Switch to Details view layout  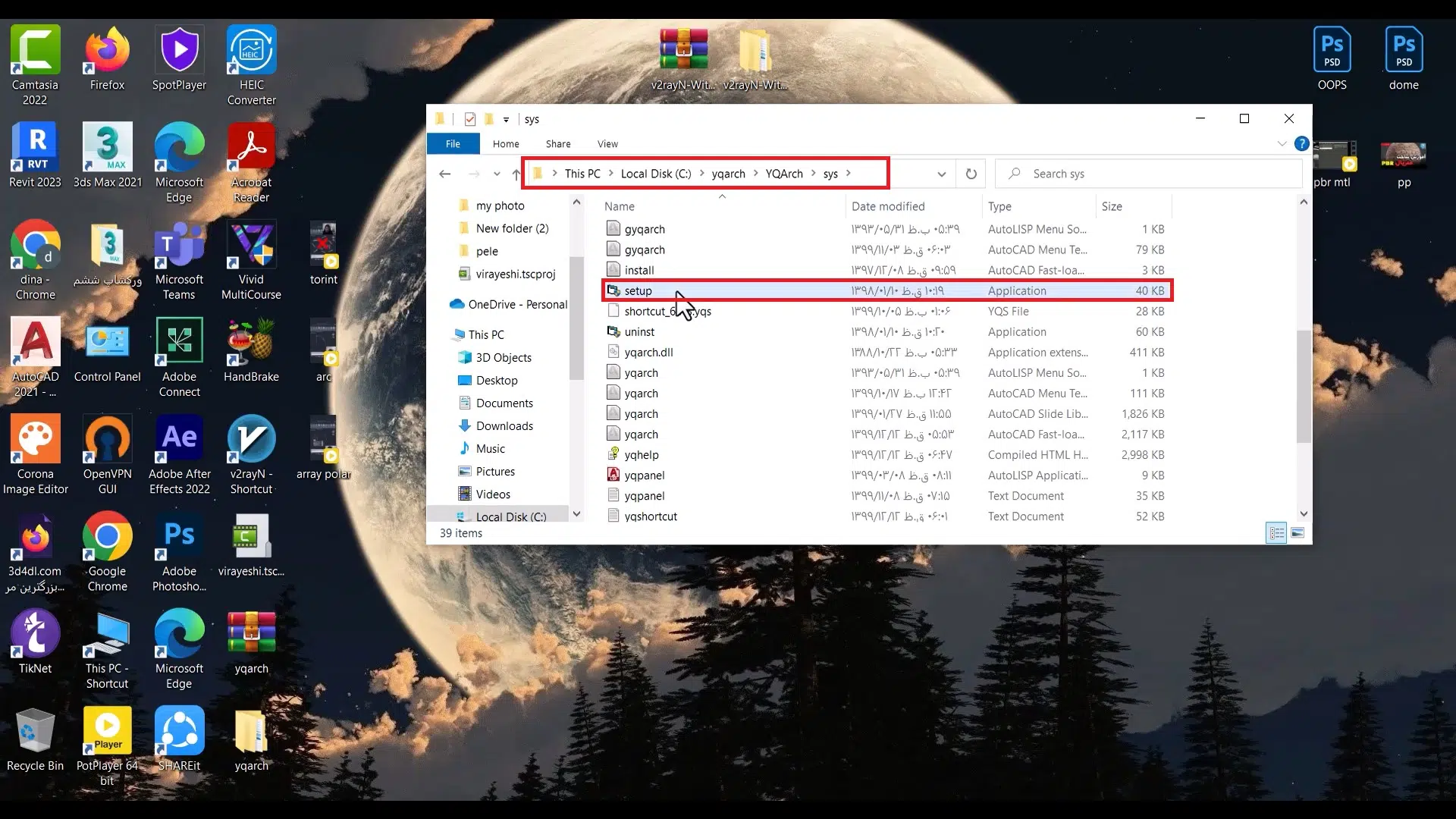(x=1276, y=533)
